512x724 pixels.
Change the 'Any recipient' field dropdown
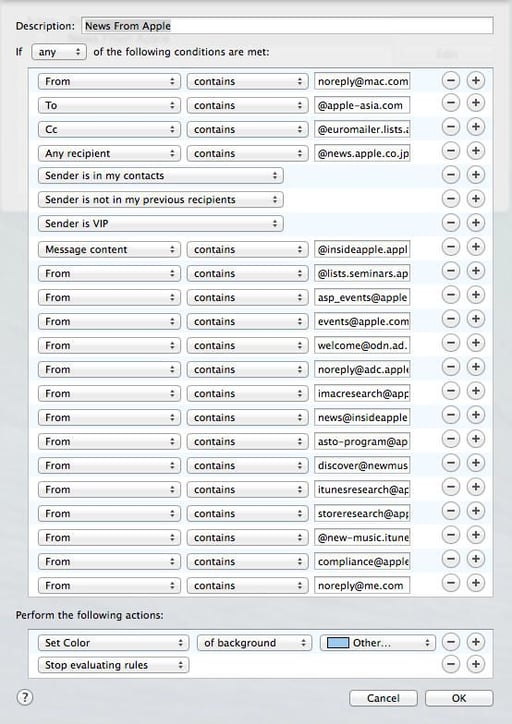click(109, 153)
